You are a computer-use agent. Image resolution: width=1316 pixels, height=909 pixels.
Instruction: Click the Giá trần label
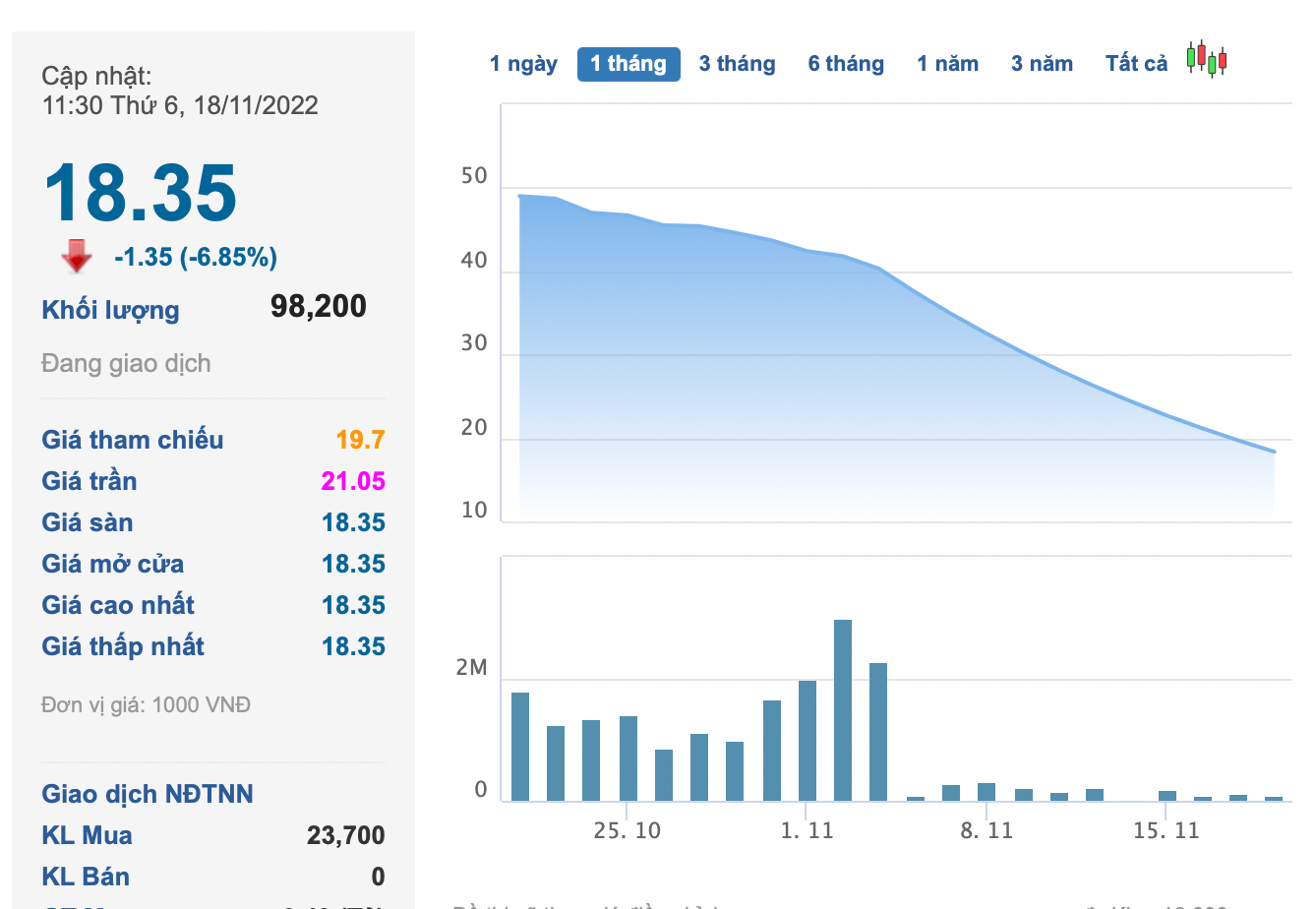[89, 481]
